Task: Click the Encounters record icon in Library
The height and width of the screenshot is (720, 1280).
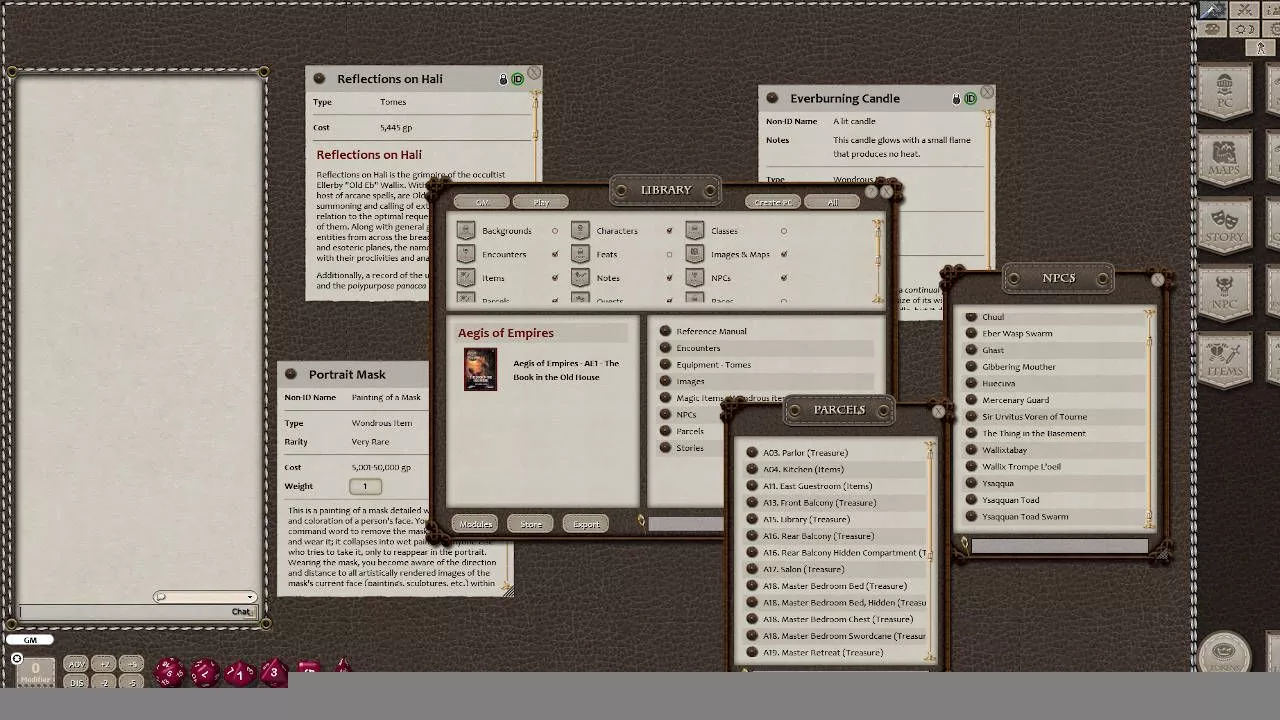Action: click(x=465, y=254)
